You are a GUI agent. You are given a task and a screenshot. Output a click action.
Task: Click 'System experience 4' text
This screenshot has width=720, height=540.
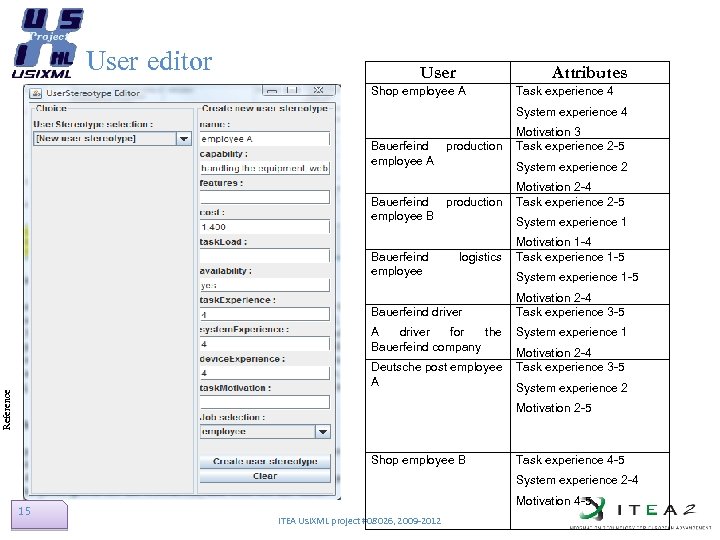[x=571, y=112]
